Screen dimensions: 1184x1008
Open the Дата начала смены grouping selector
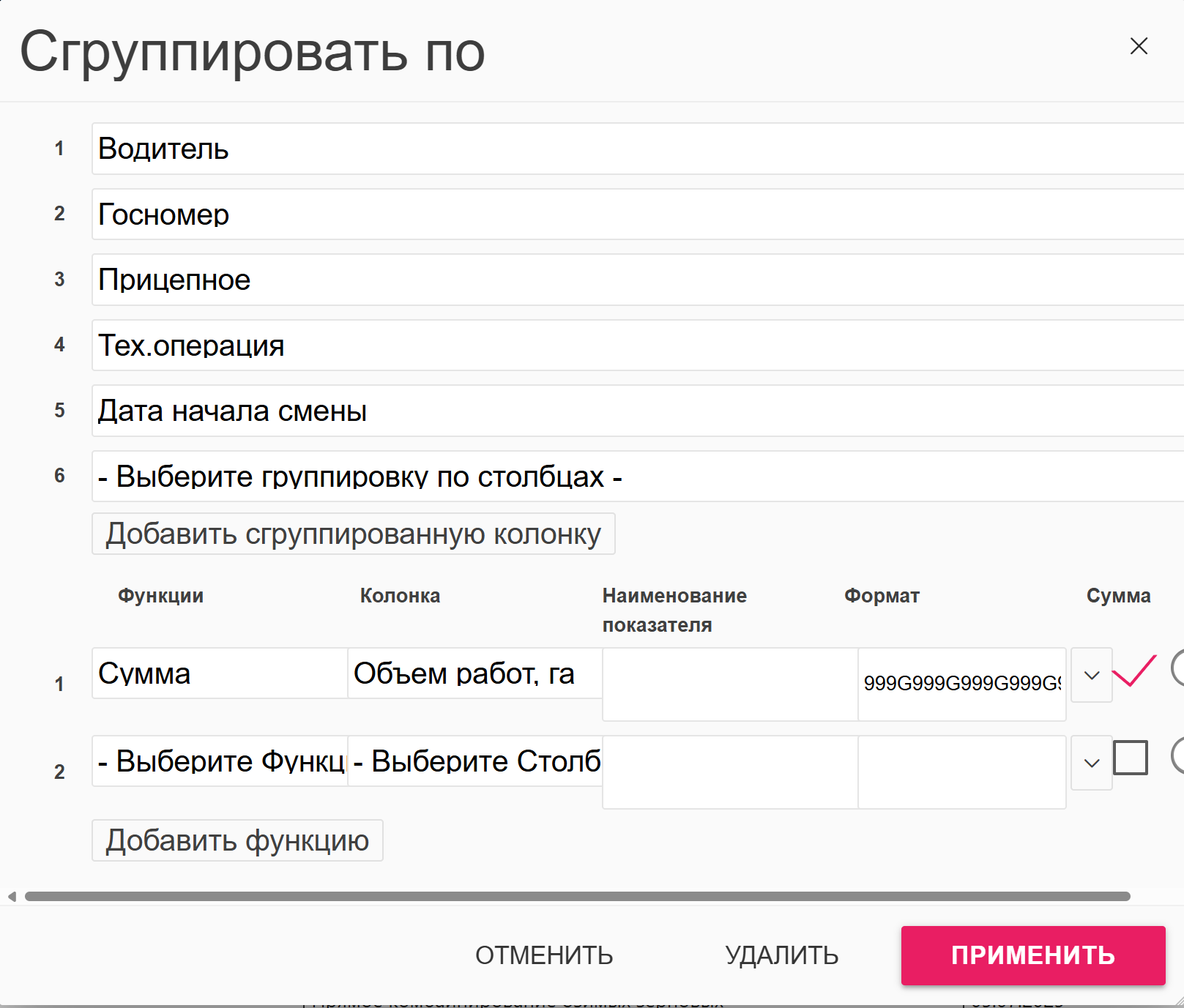[x=637, y=411]
